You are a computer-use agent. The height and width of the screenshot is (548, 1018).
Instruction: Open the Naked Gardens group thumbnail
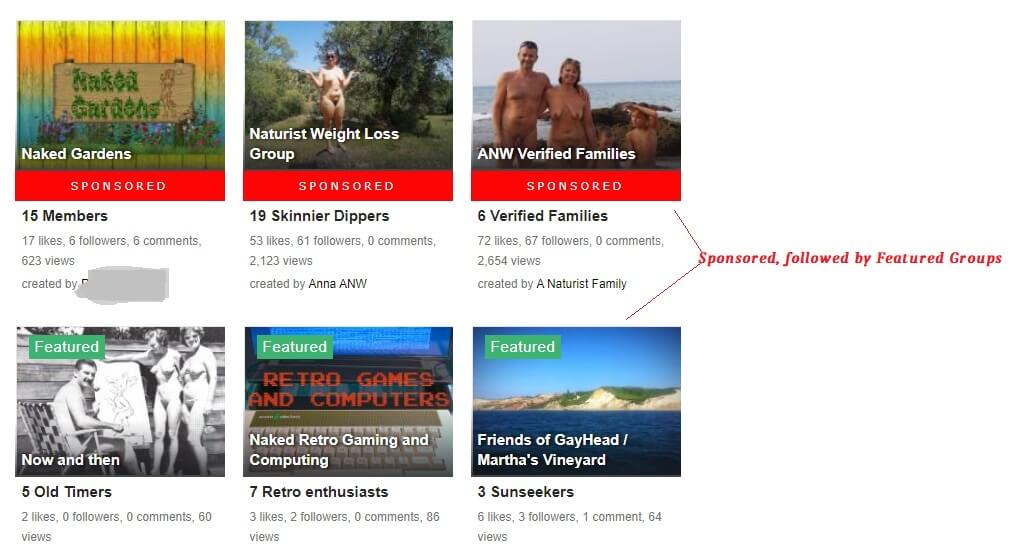coord(120,95)
